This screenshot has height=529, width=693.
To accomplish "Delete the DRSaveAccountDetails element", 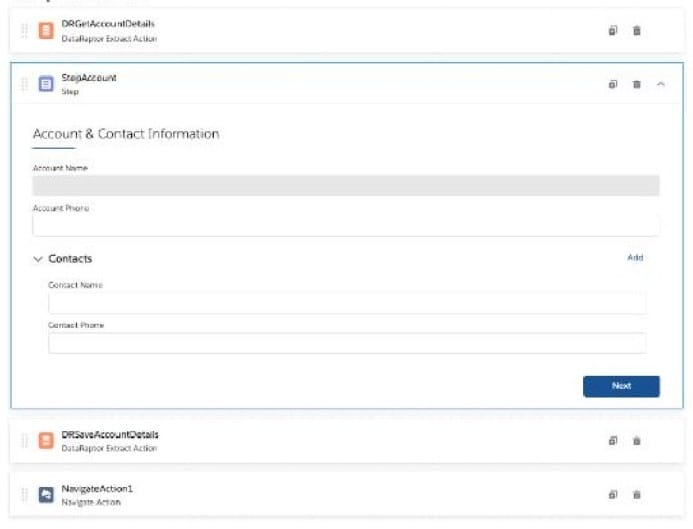I will tap(637, 441).
